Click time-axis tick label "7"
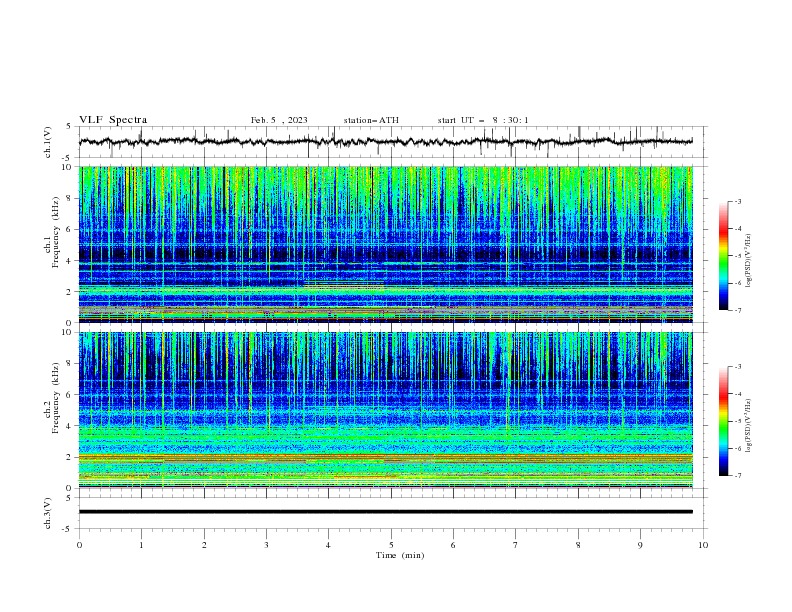 click(x=516, y=545)
